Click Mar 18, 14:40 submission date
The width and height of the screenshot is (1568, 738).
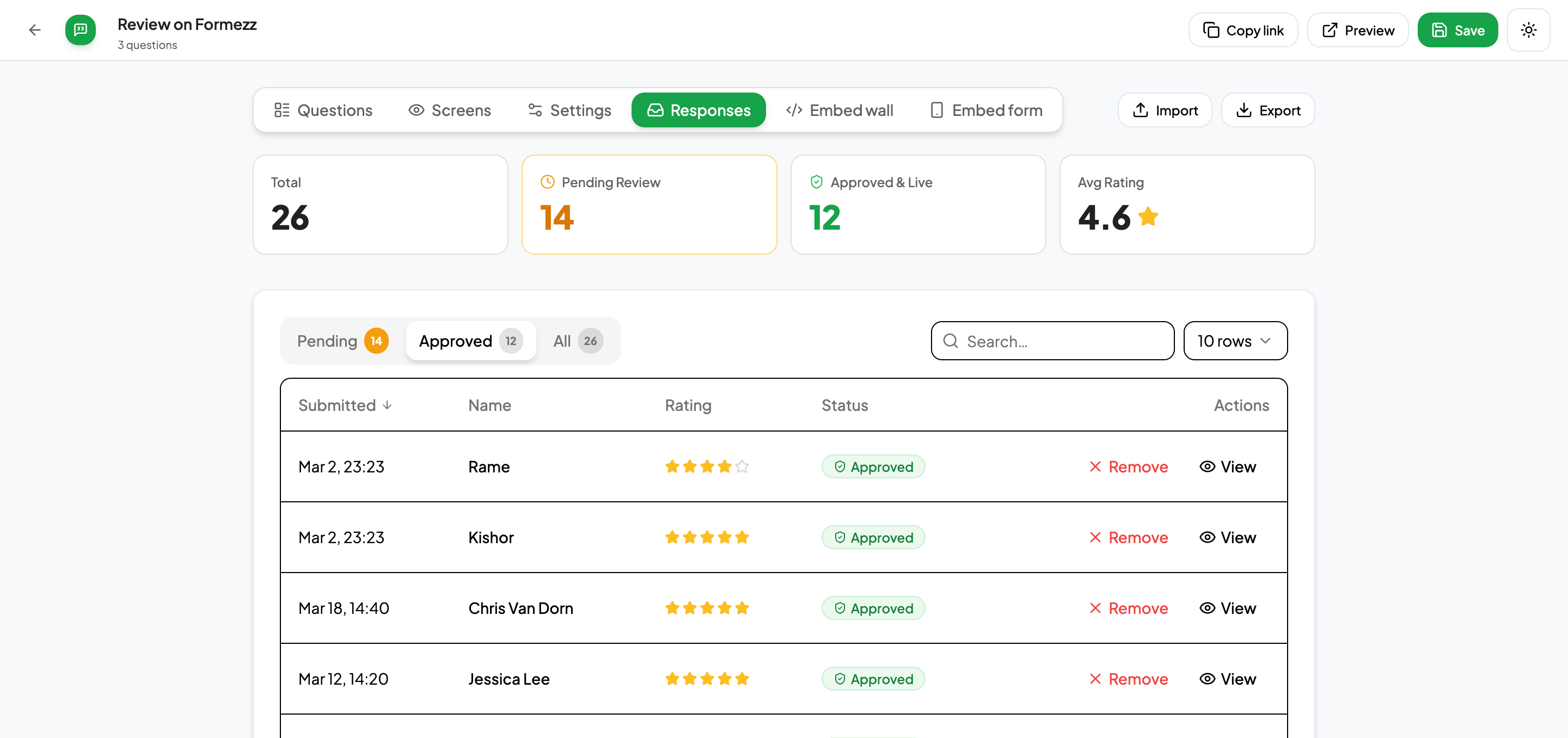(x=344, y=608)
